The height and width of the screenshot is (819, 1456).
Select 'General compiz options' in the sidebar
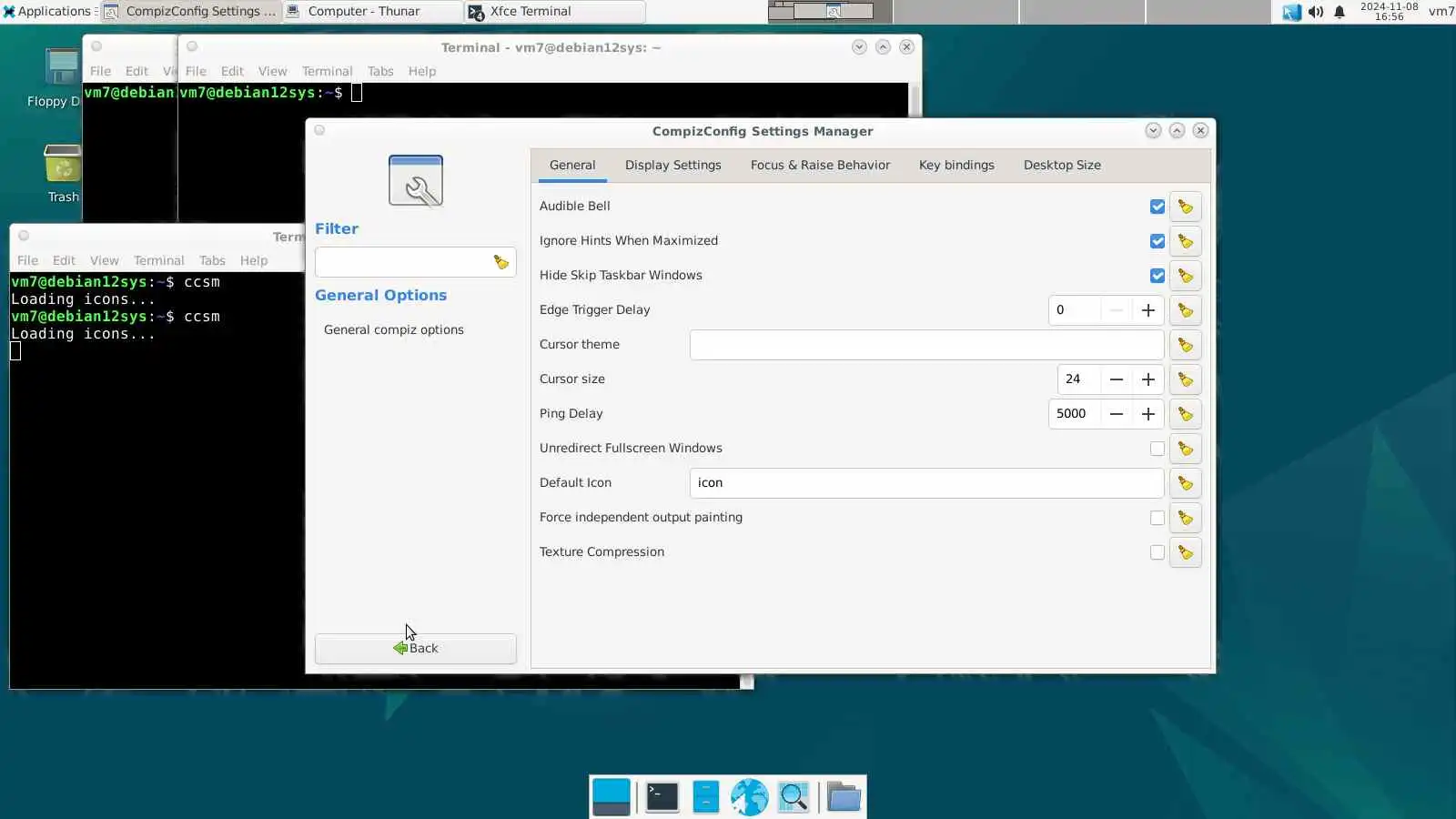[x=394, y=329]
